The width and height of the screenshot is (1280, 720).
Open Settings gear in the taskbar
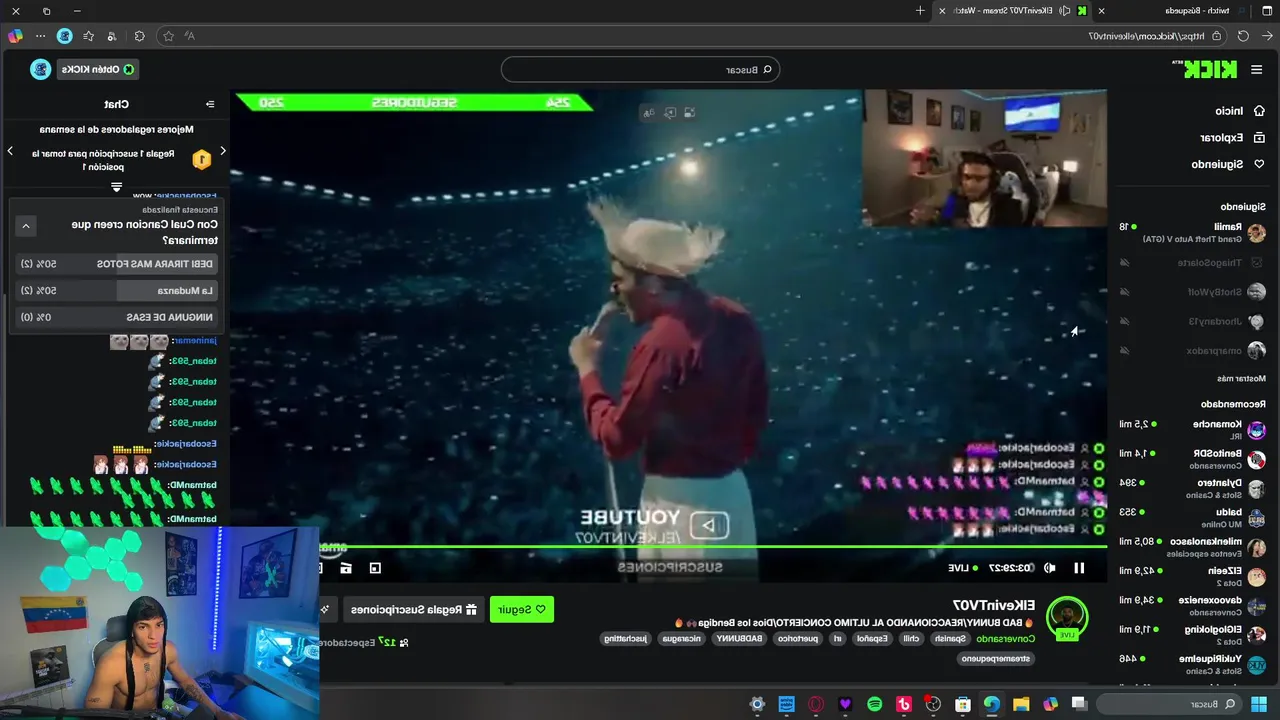(757, 704)
